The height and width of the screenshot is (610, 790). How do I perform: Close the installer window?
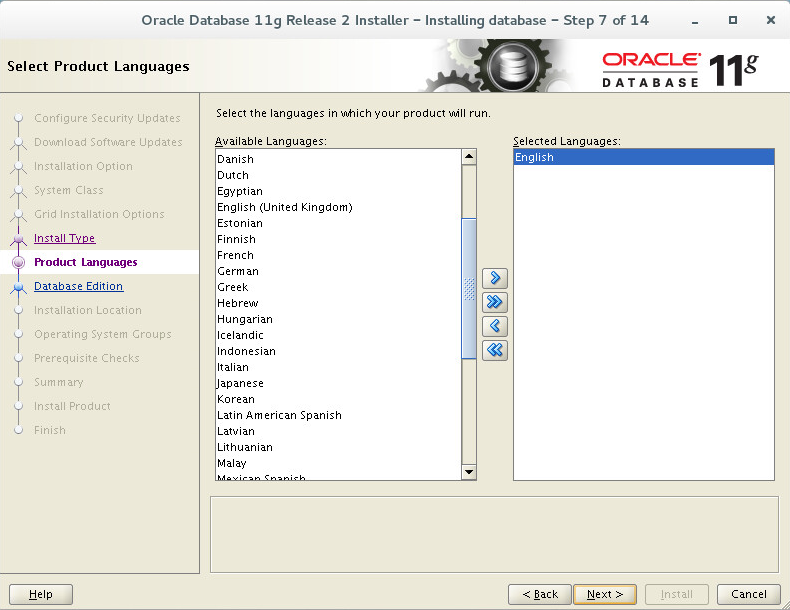coord(770,20)
